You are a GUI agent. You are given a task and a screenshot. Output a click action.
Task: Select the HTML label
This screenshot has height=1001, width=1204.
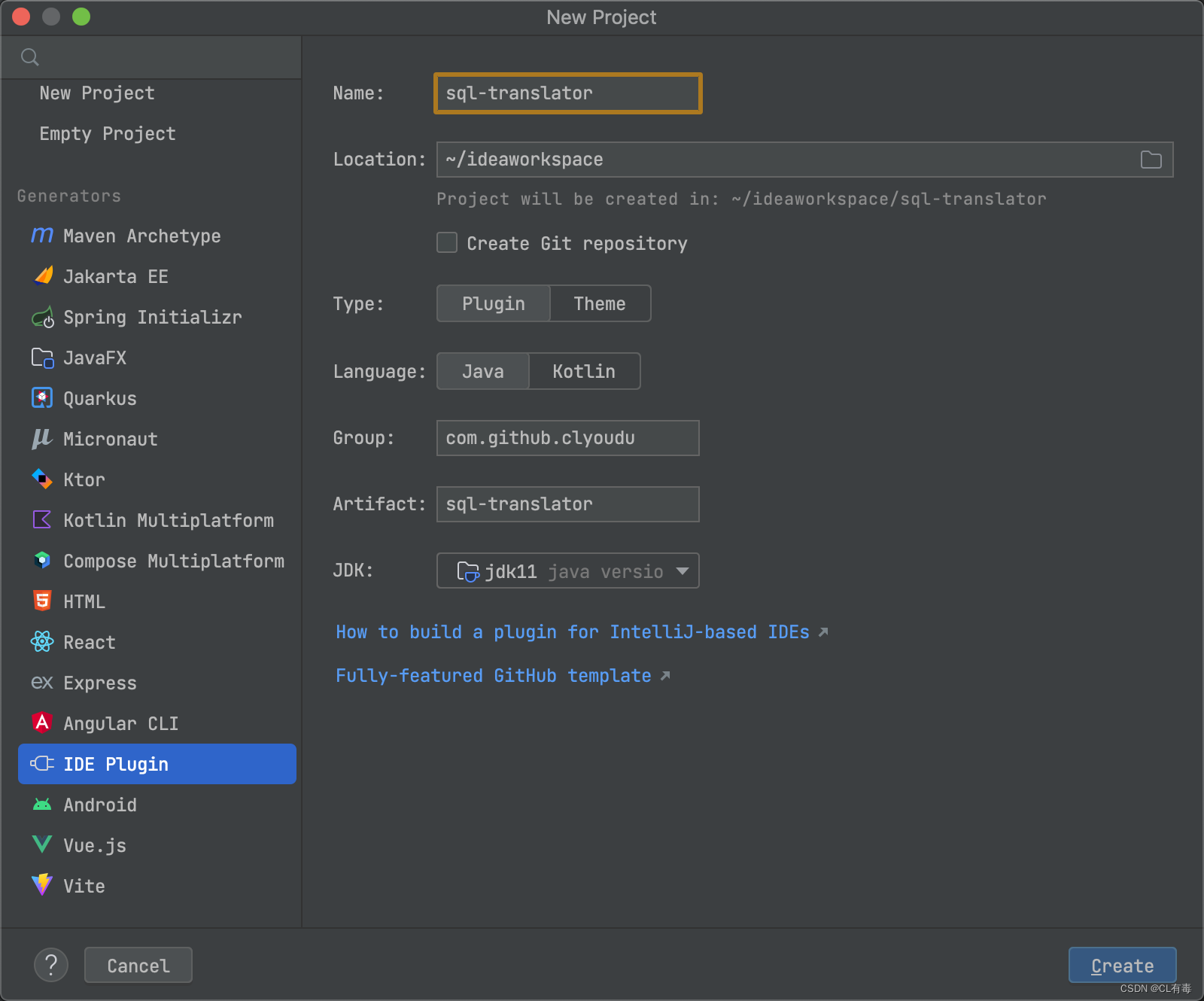[84, 602]
